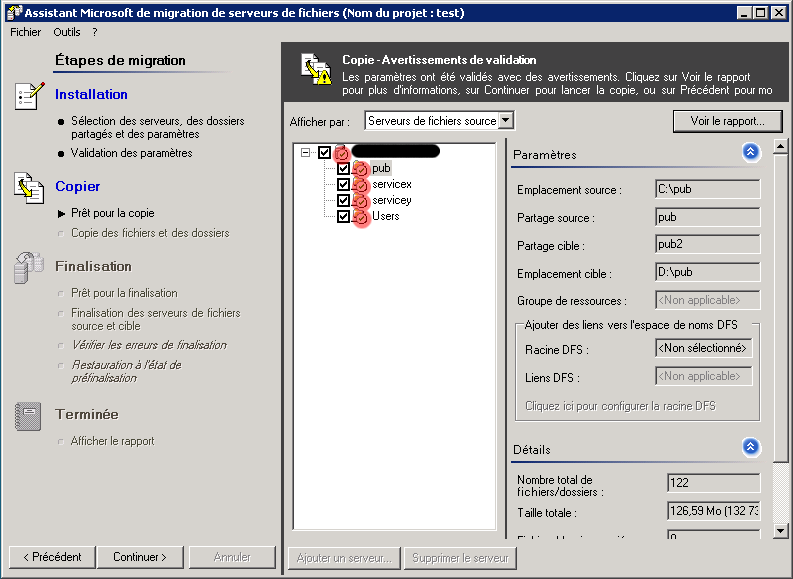The height and width of the screenshot is (579, 793).
Task: Uncheck the servicex share checkbox
Action: (x=343, y=185)
